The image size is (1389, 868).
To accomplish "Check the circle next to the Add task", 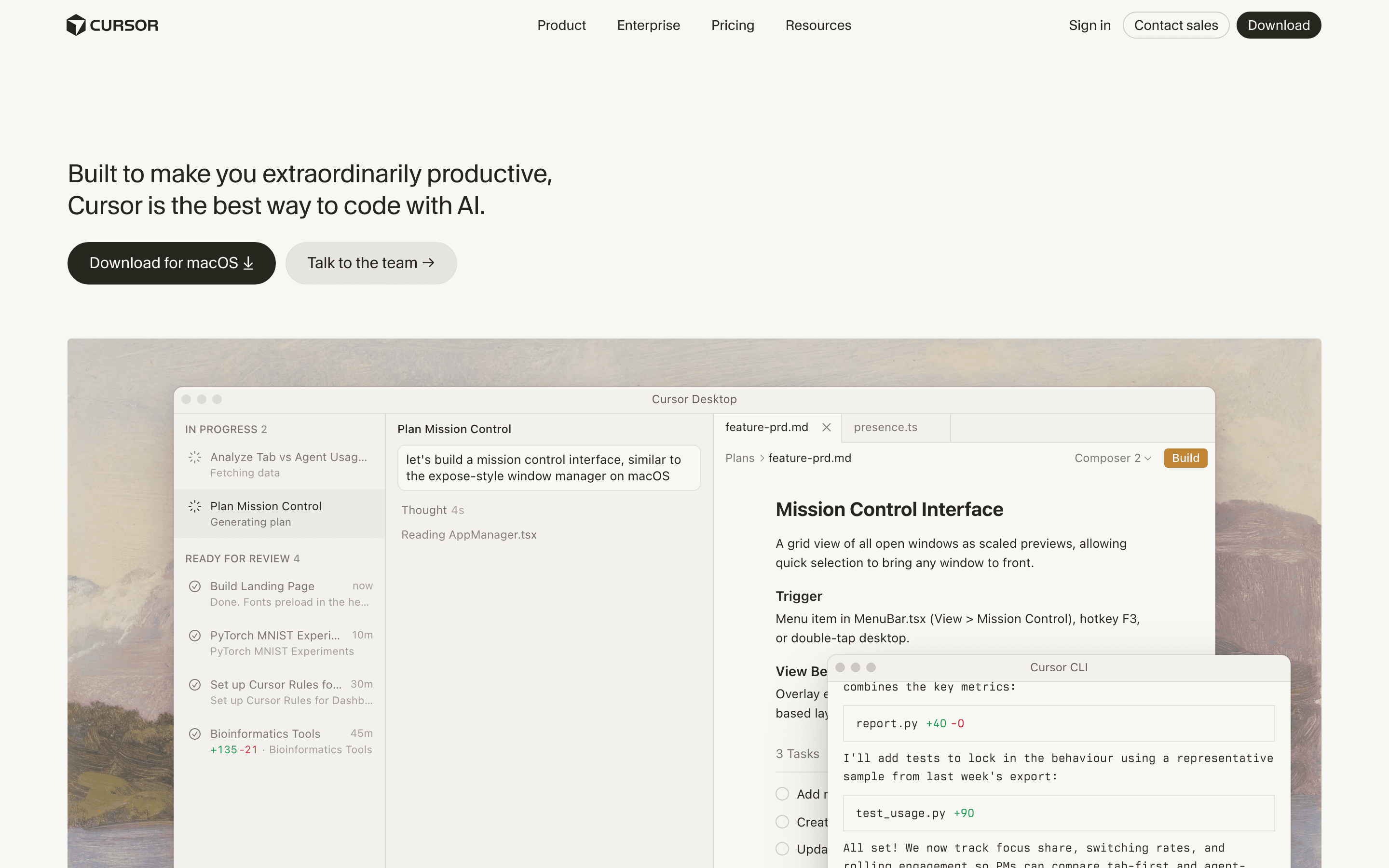I will (782, 793).
